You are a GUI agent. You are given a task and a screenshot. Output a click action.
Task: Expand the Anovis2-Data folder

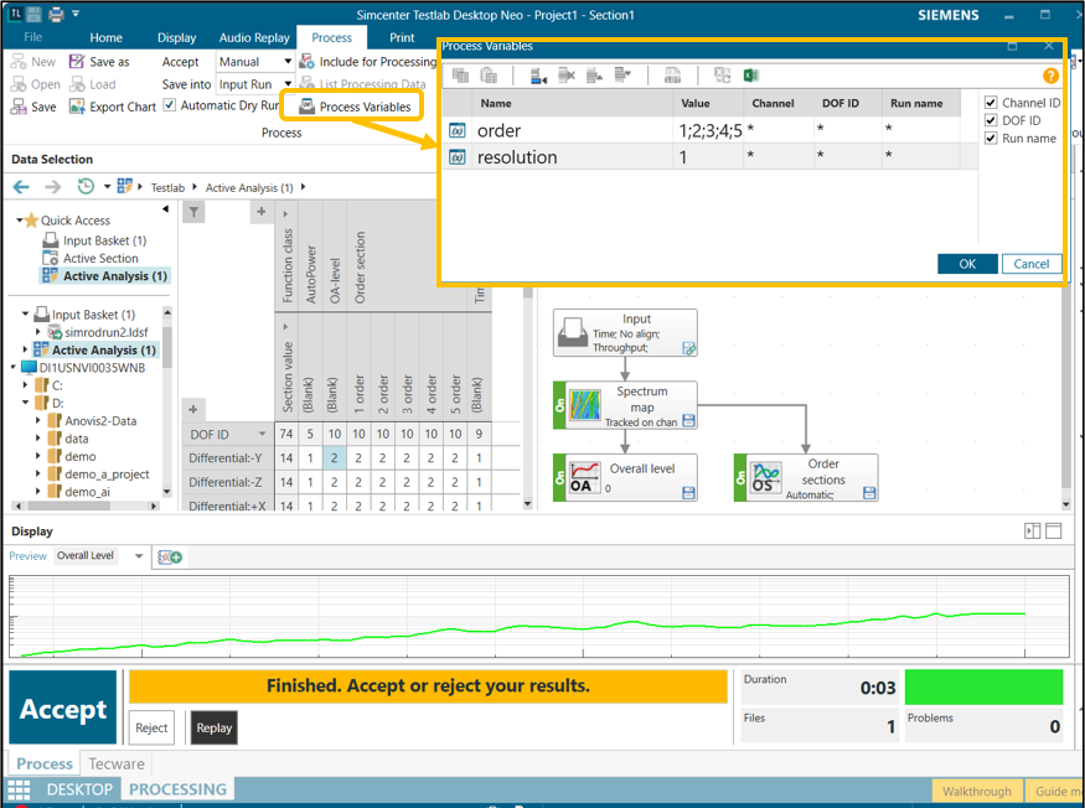38,421
